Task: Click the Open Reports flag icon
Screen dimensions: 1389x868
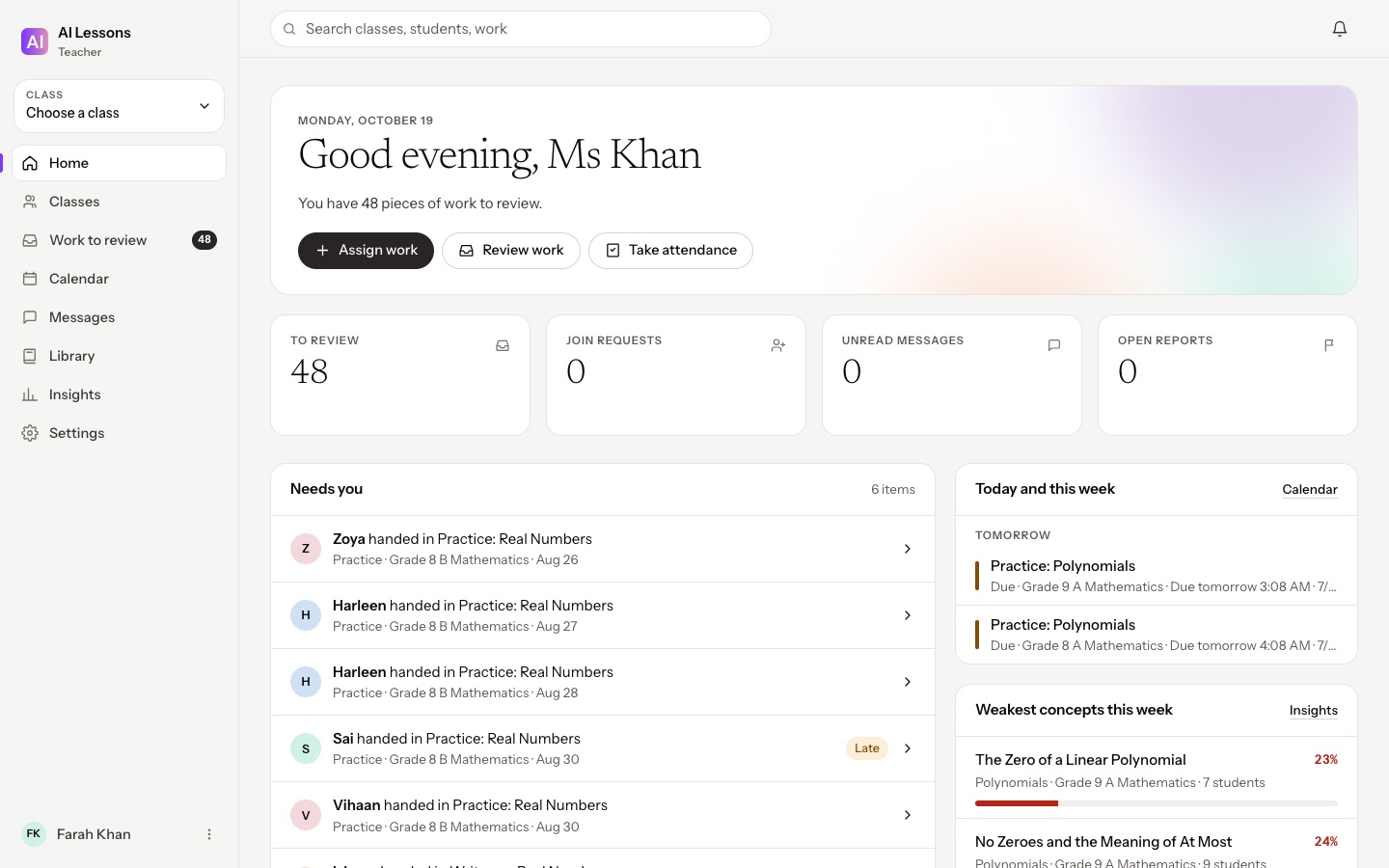Action: [1330, 345]
